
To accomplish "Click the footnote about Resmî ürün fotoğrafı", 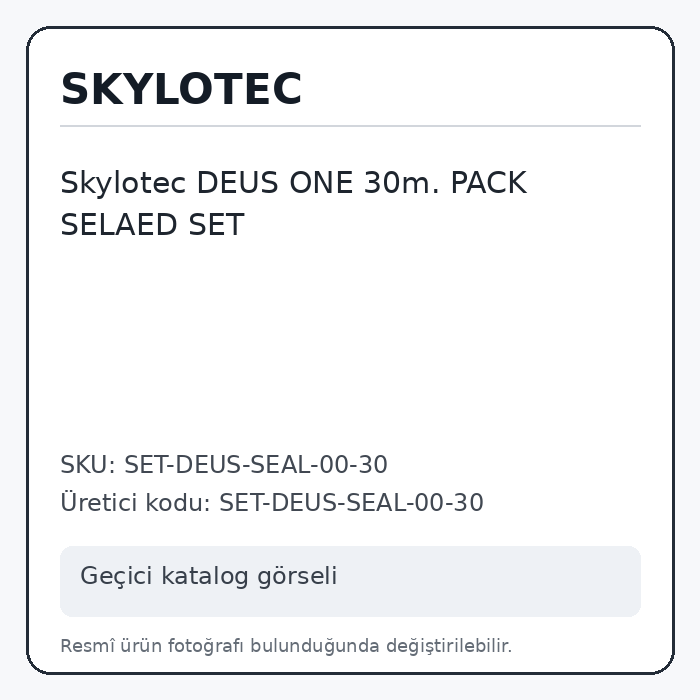I will (286, 646).
